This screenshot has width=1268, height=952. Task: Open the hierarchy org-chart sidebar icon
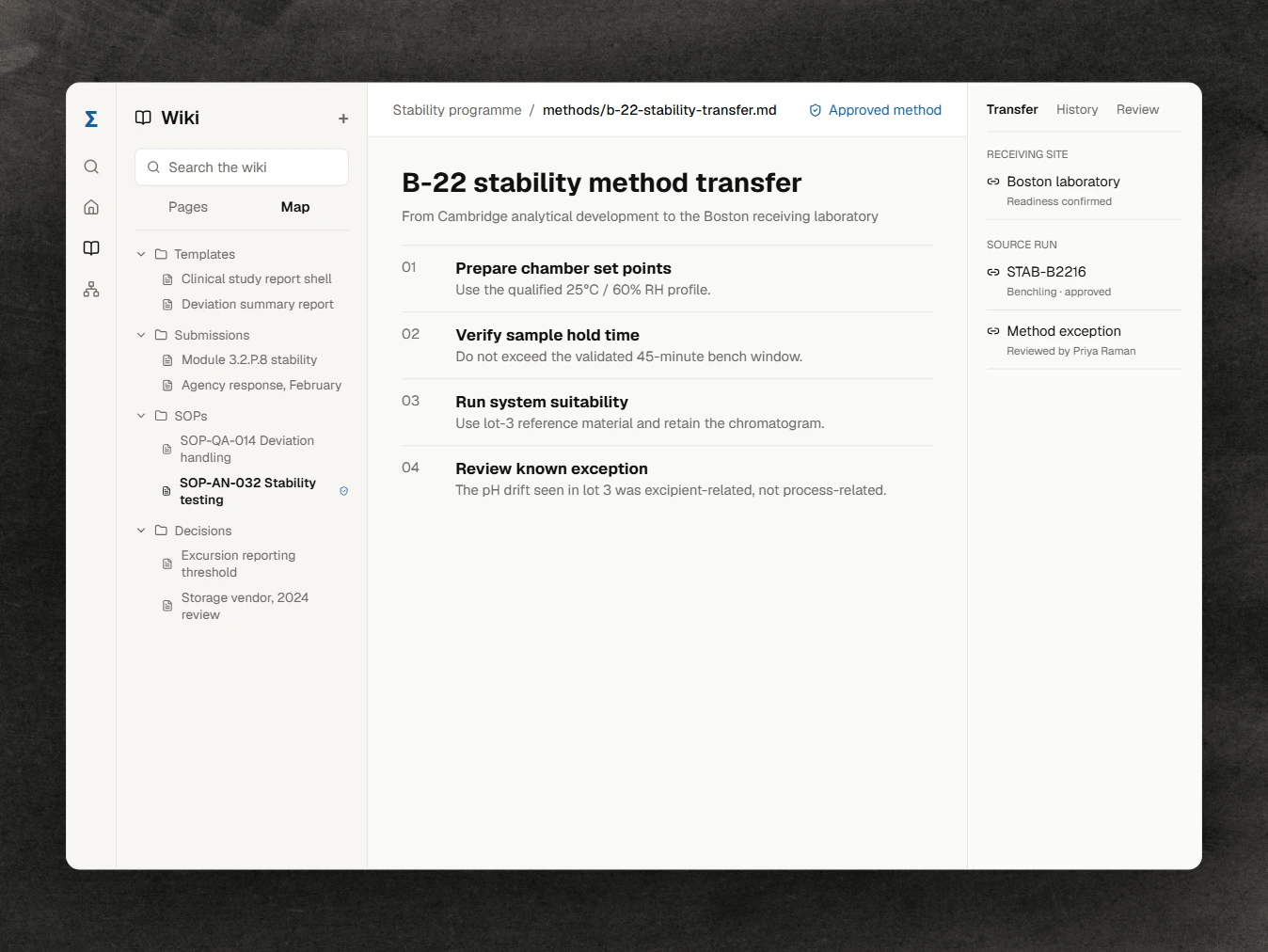pyautogui.click(x=91, y=289)
